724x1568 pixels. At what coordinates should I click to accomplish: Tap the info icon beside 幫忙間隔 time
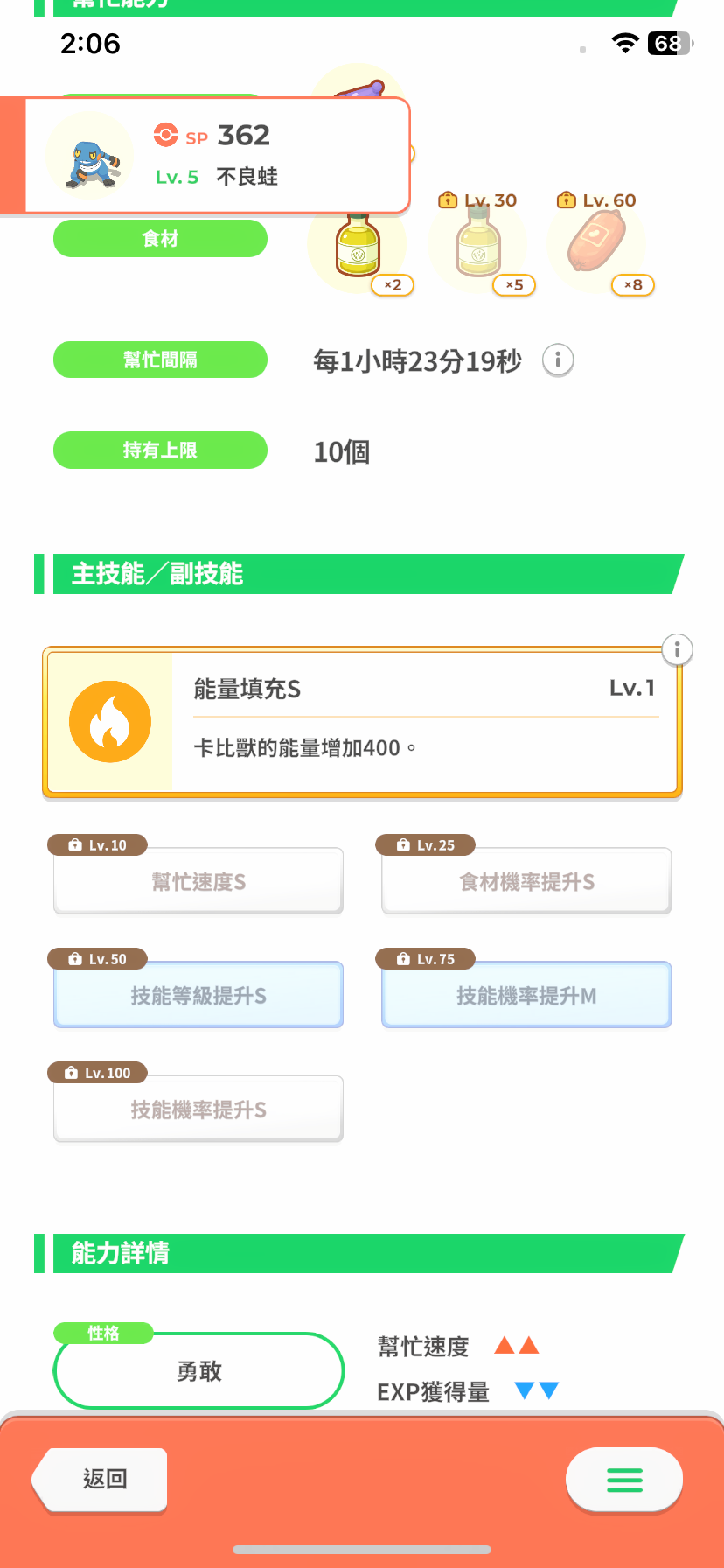558,360
